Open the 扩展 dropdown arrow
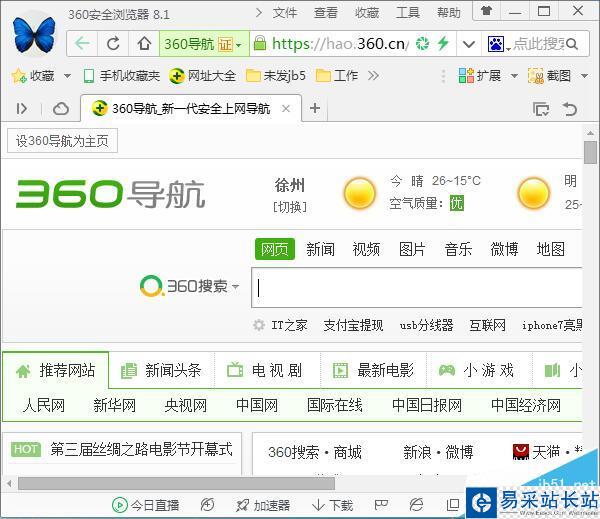This screenshot has height=519, width=600. [514, 76]
